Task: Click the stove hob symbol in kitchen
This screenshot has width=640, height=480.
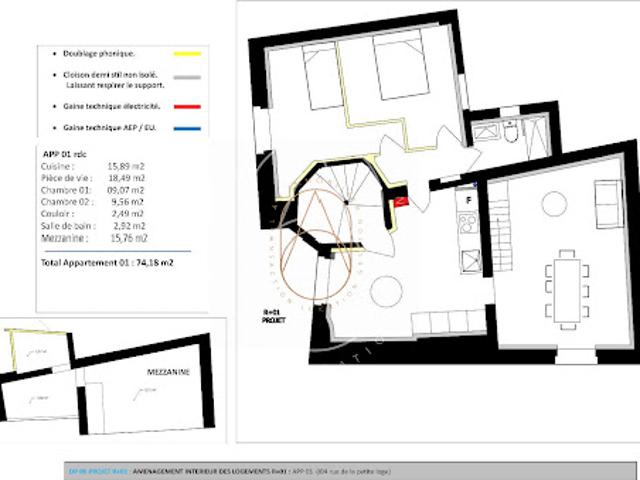Action: (x=468, y=223)
